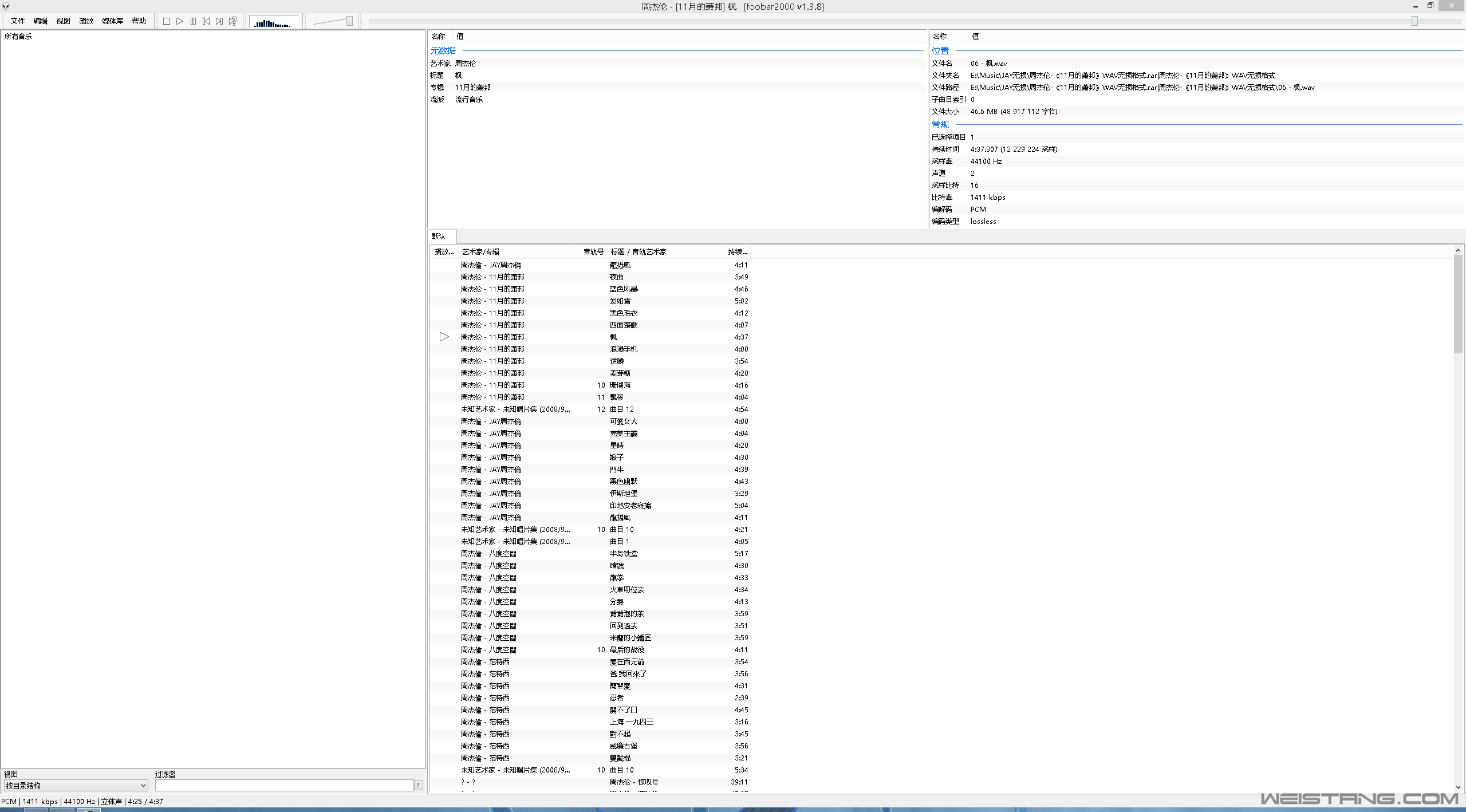Collapse the 常规 section header
The height and width of the screenshot is (812, 1466).
[940, 124]
